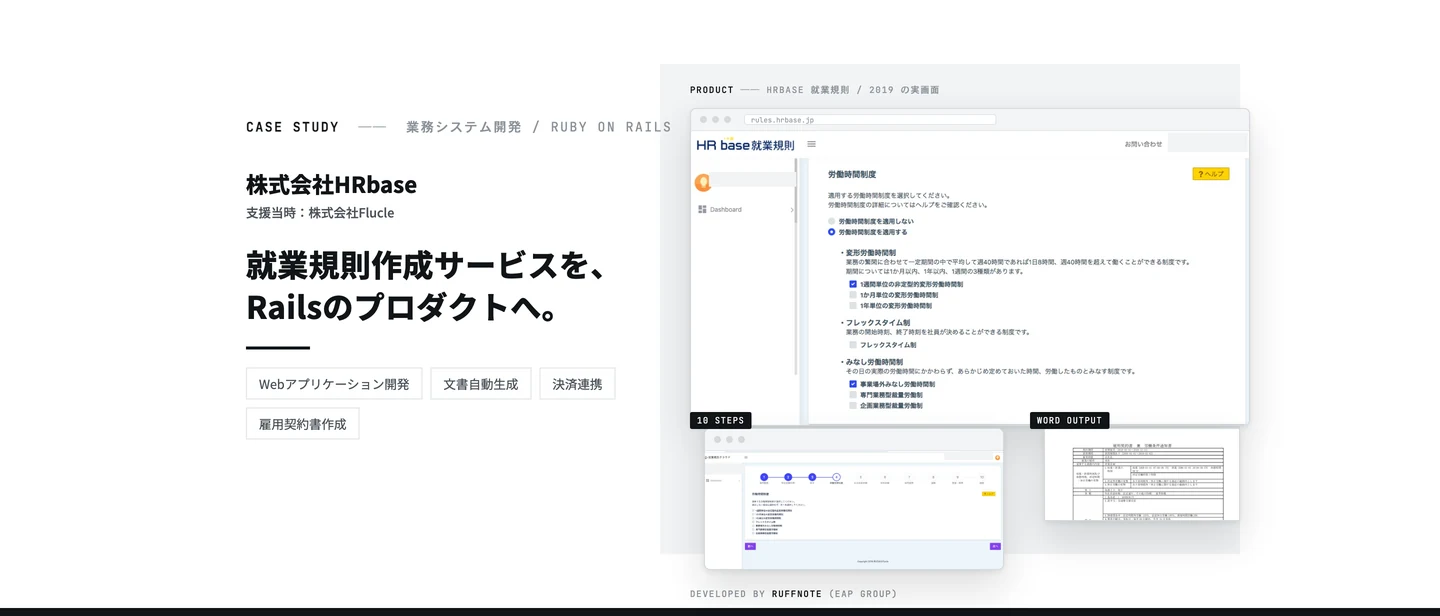Click the orange user avatar in the sidebar
This screenshot has height=616, width=1440.
[x=702, y=182]
